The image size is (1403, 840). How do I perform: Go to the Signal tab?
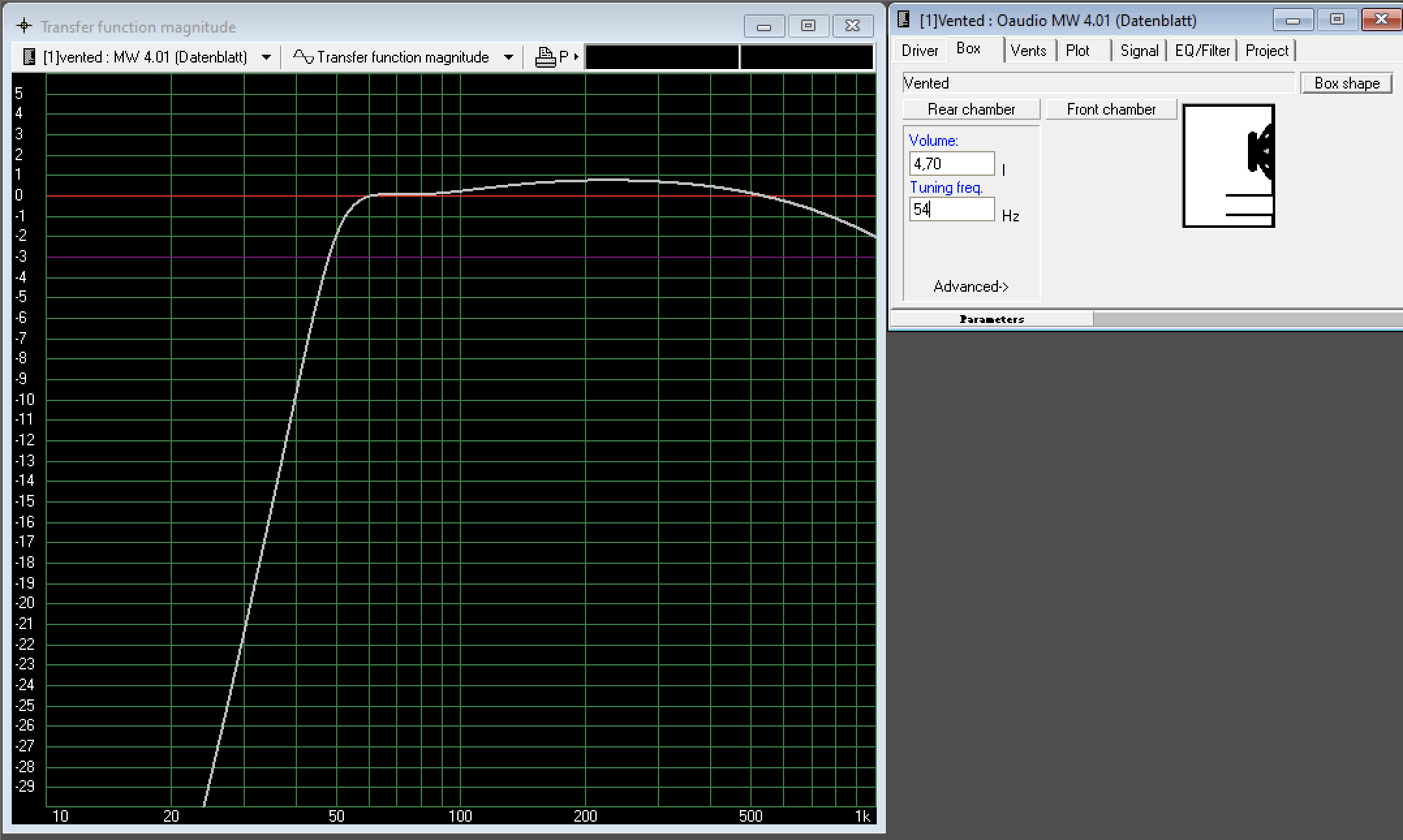(x=1139, y=51)
